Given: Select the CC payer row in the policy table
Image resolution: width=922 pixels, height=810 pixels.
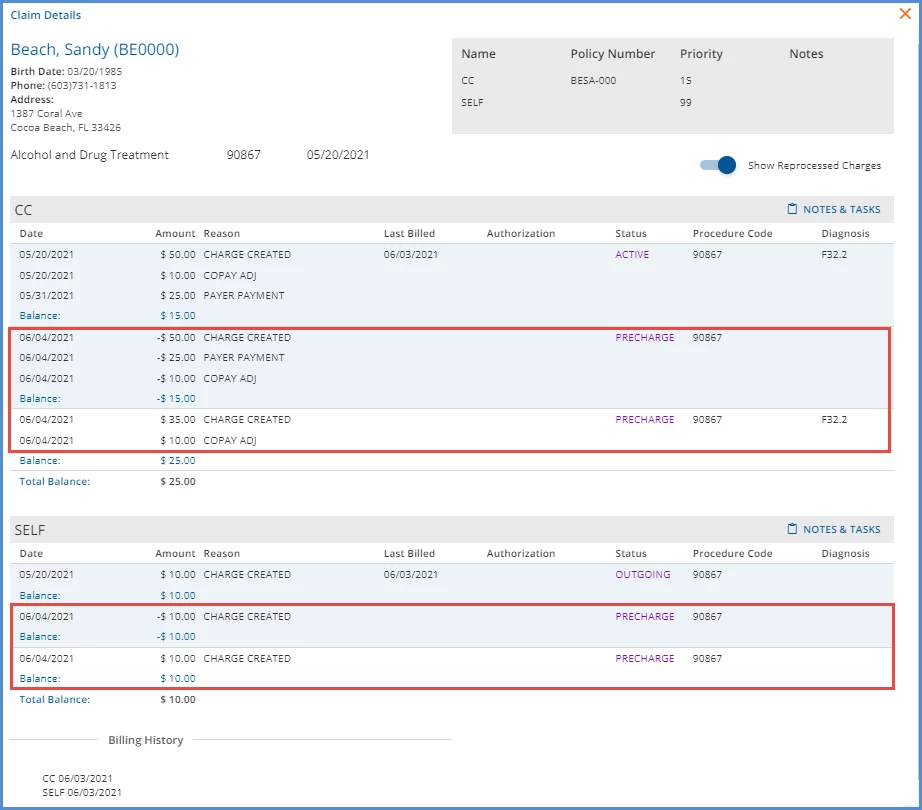Looking at the screenshot, I should [673, 81].
